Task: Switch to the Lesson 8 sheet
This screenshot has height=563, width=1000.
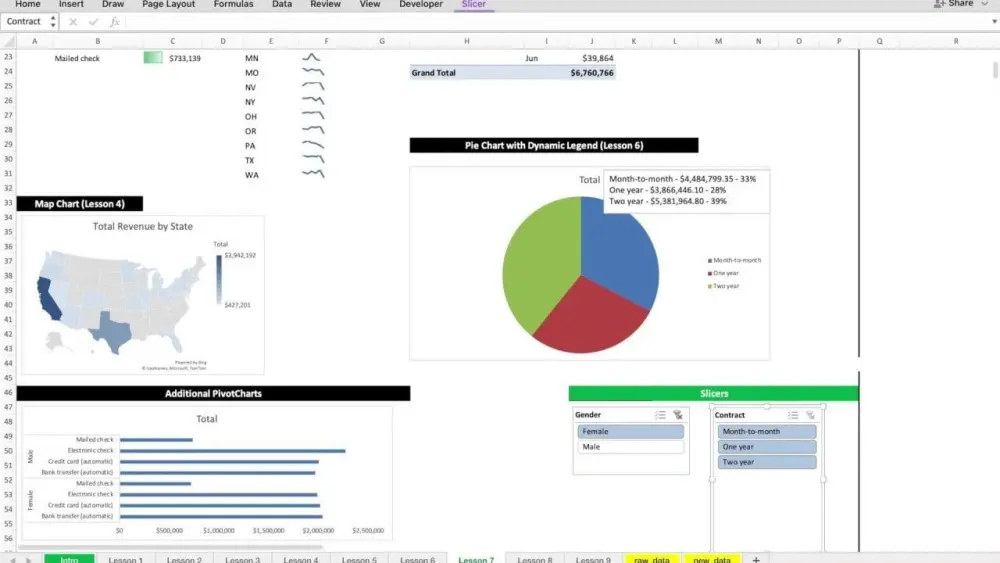Action: click(535, 559)
